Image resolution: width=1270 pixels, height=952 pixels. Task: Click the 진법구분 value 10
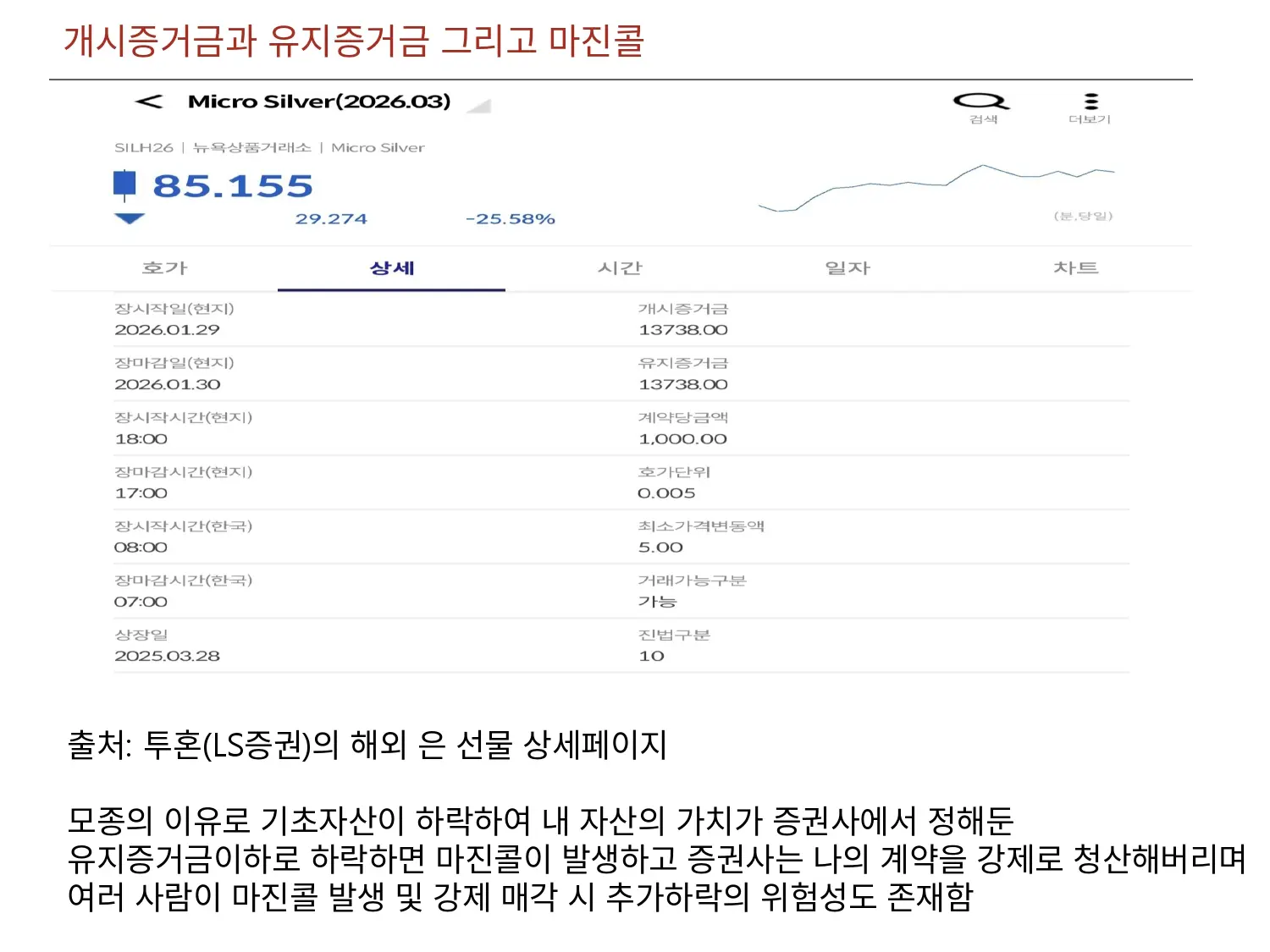(652, 656)
